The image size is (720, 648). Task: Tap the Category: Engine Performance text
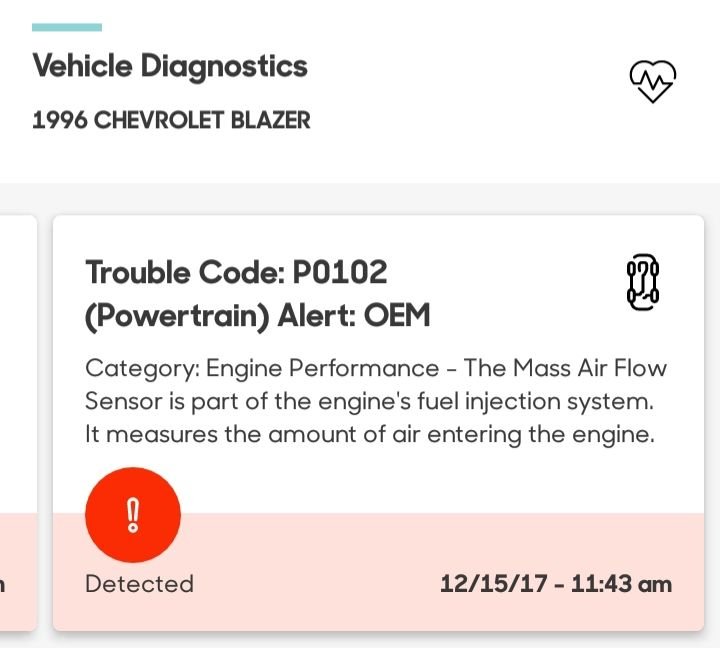tap(262, 368)
